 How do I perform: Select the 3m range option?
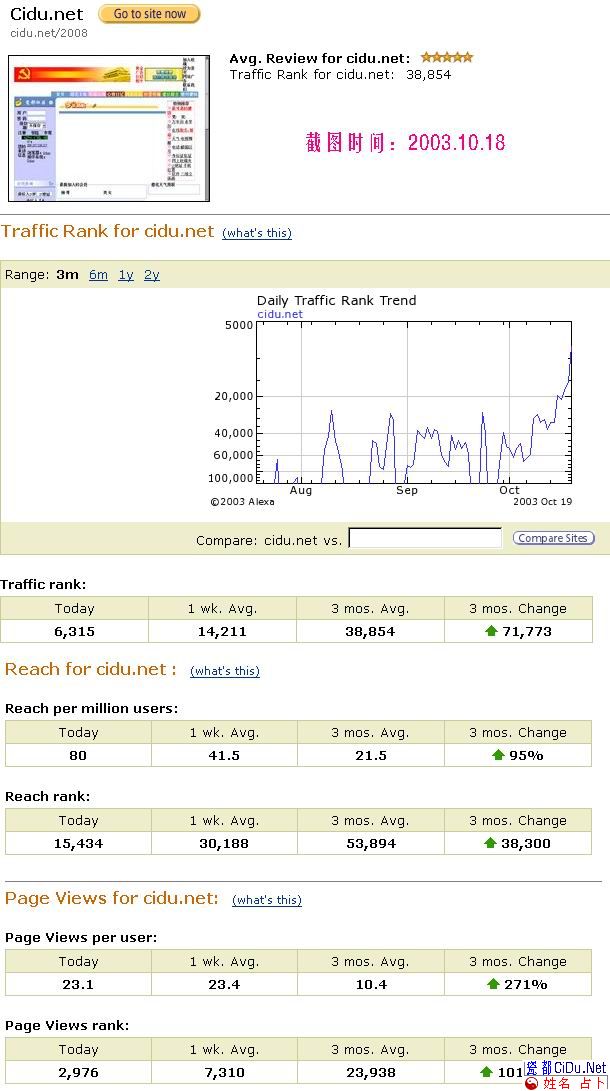coord(67,275)
